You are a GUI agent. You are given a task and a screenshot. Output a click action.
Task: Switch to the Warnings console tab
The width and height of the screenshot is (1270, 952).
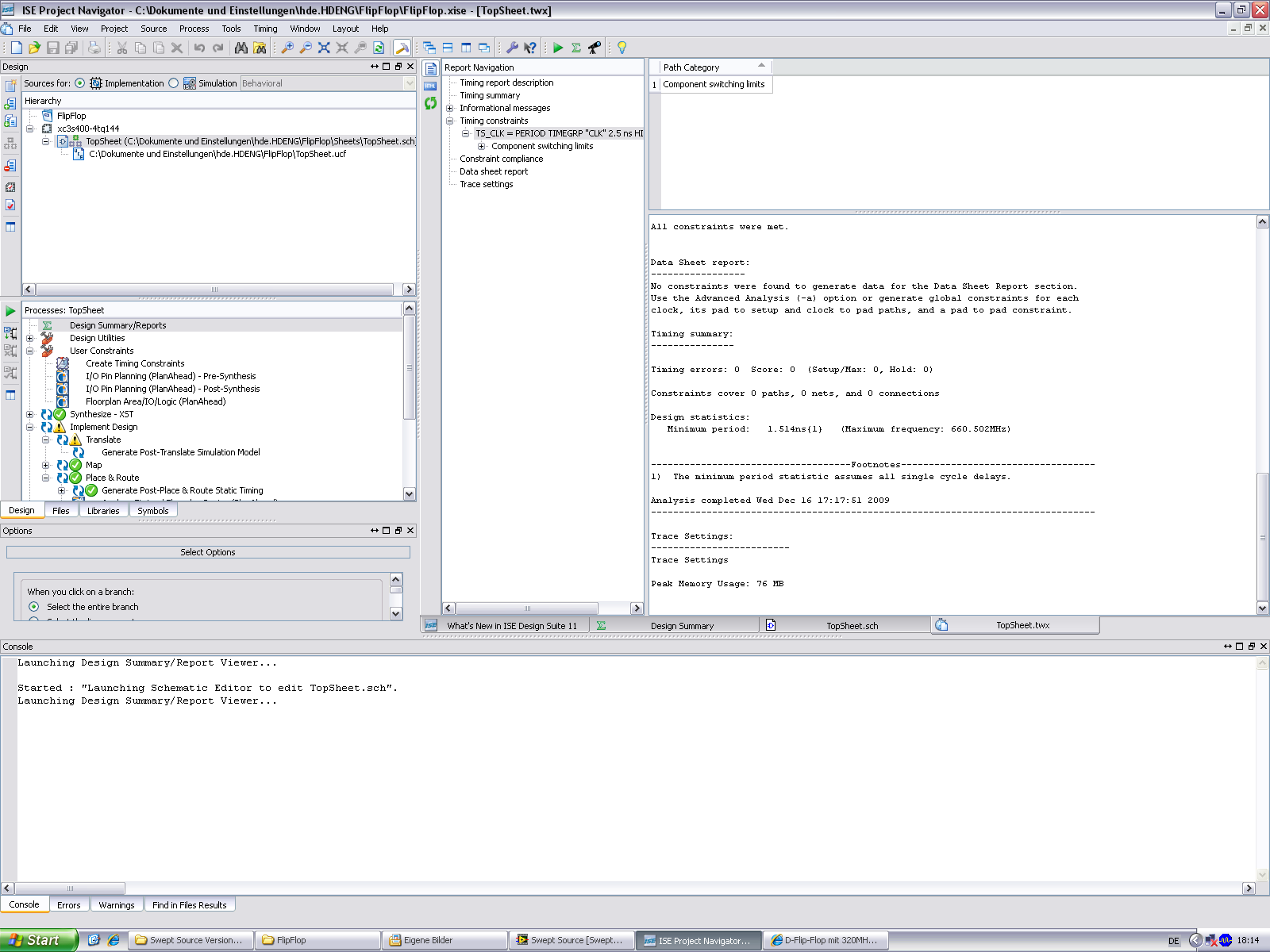click(117, 905)
